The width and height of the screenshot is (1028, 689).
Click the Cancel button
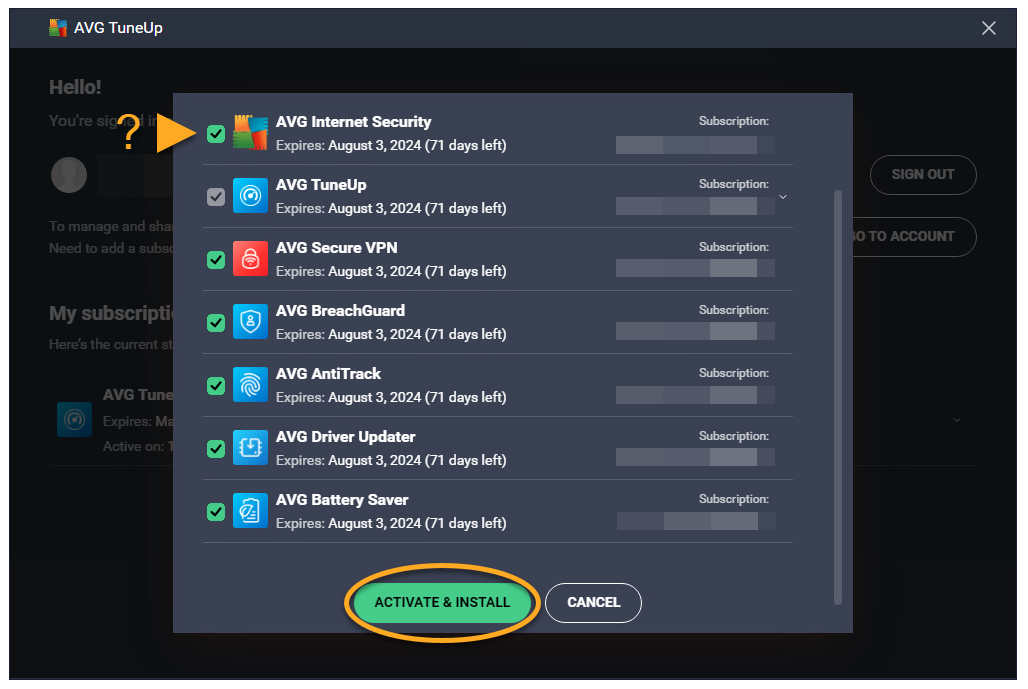click(x=593, y=602)
